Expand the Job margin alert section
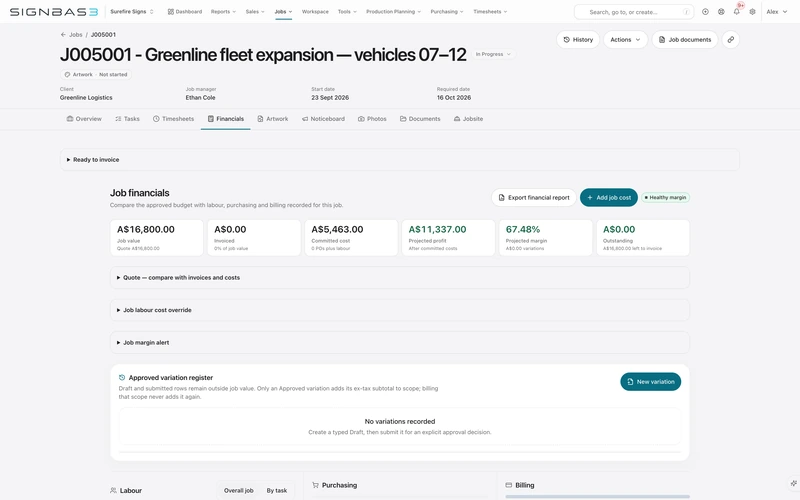 399,342
